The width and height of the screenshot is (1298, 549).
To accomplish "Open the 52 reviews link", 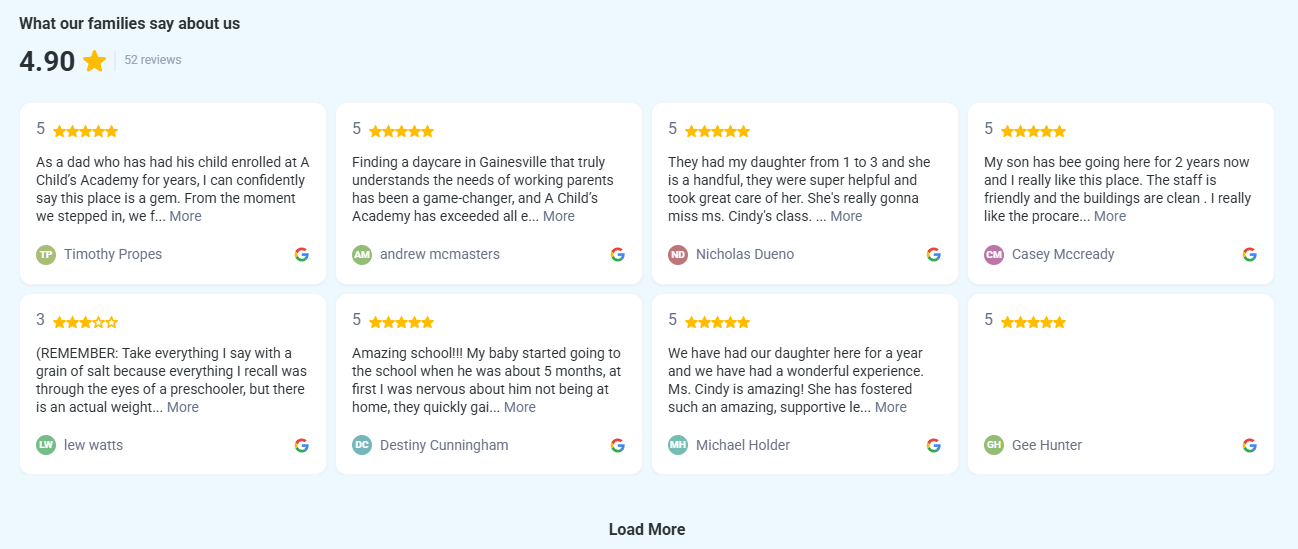I will click(x=153, y=60).
